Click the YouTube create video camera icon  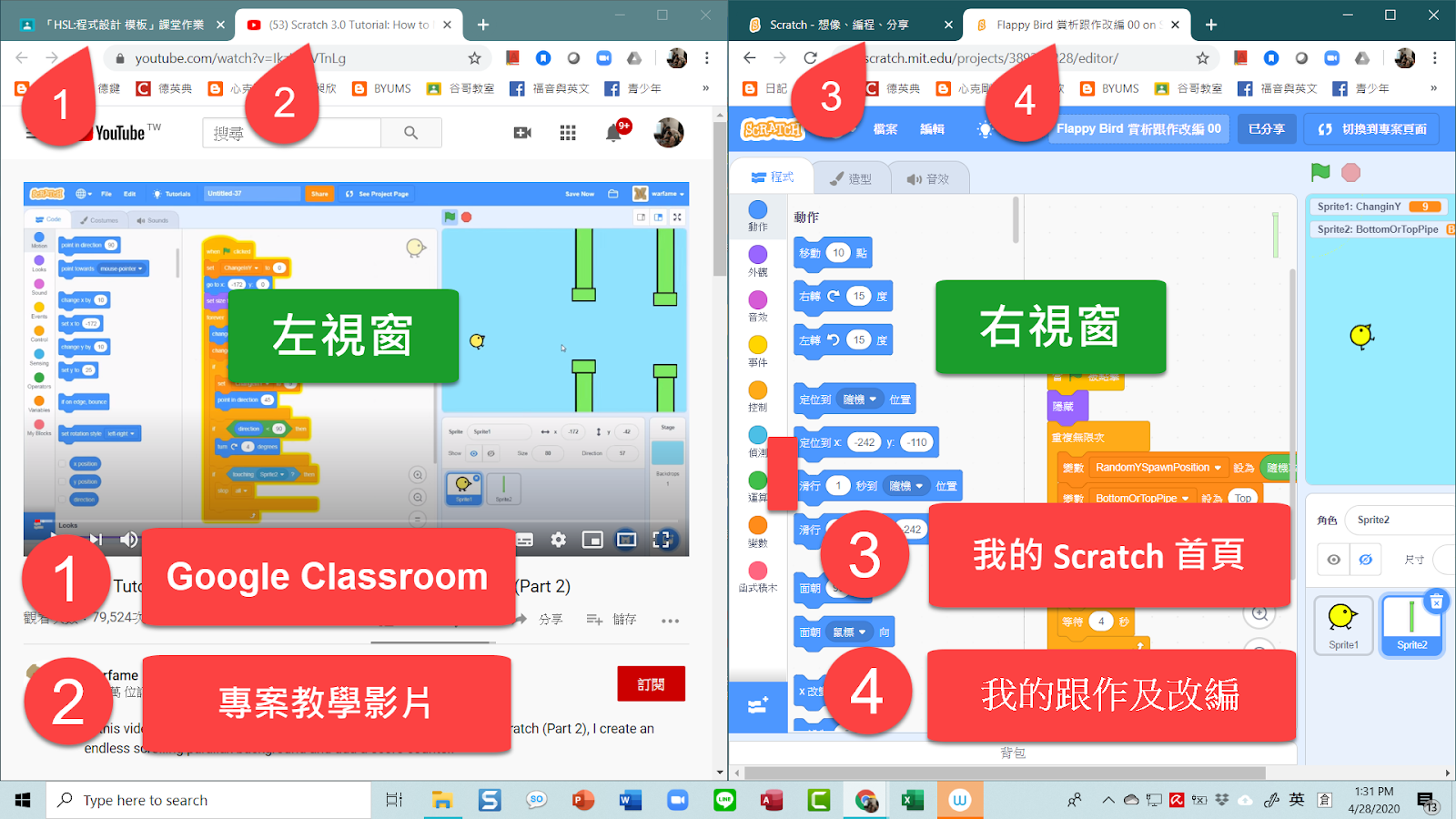(x=522, y=133)
